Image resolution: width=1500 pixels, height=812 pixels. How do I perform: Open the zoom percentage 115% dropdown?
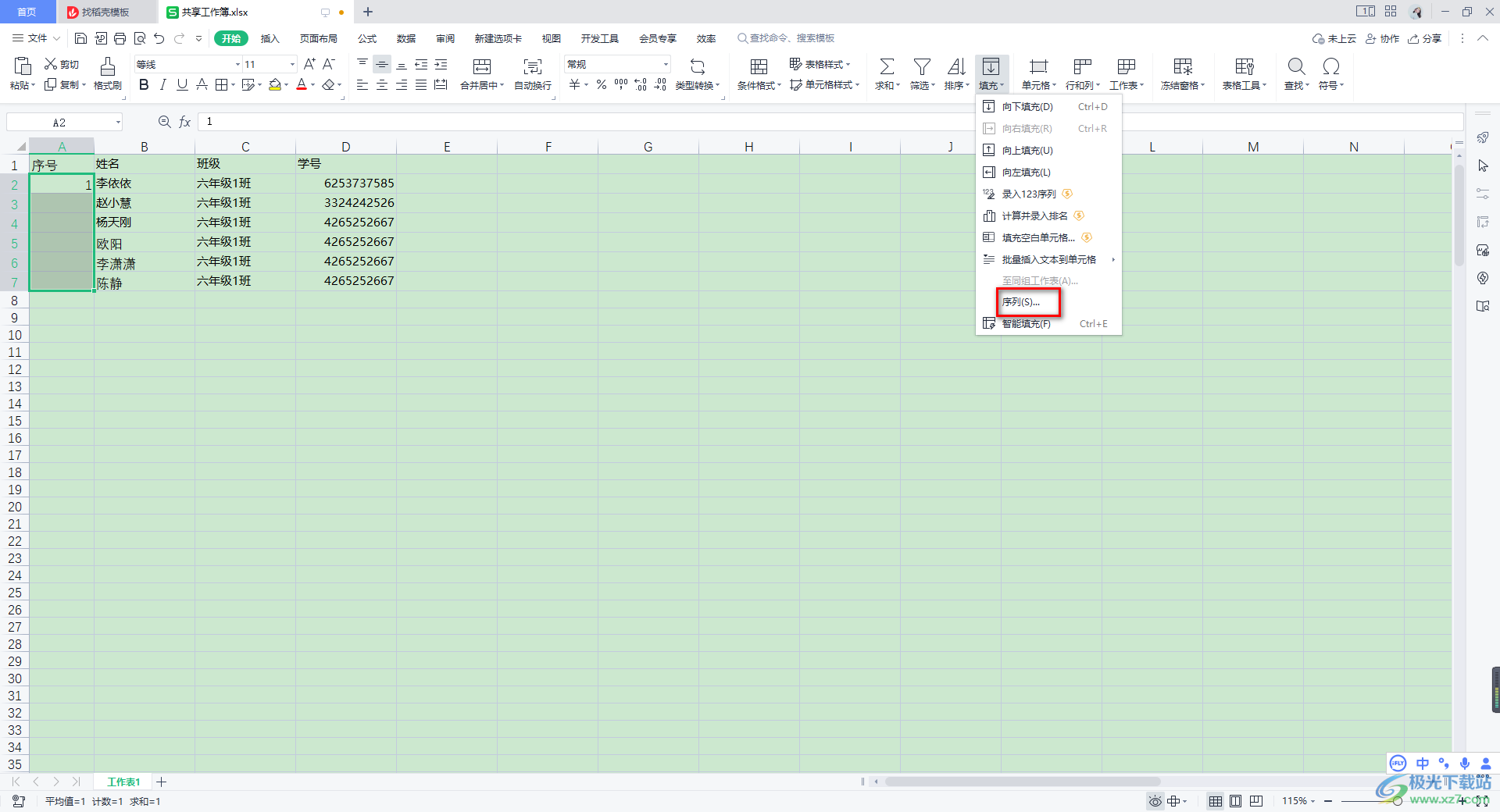1298,801
